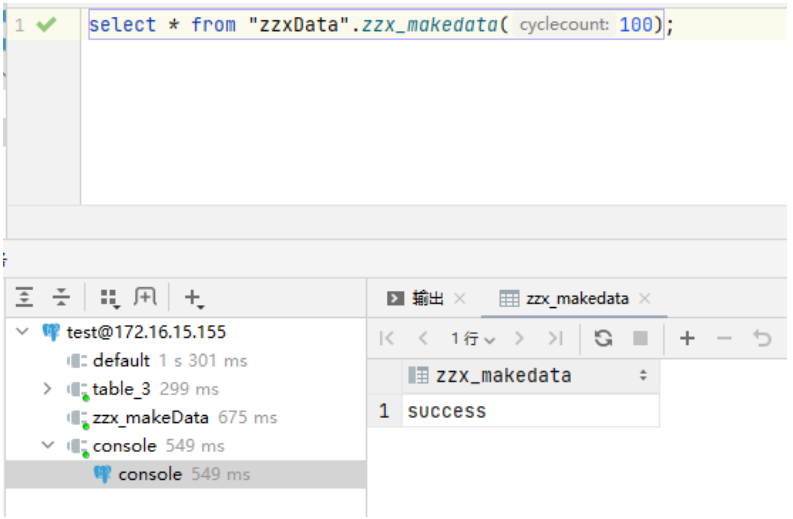Click the Collapse All icon in services toolbar
The height and width of the screenshot is (519, 793).
pos(62,297)
